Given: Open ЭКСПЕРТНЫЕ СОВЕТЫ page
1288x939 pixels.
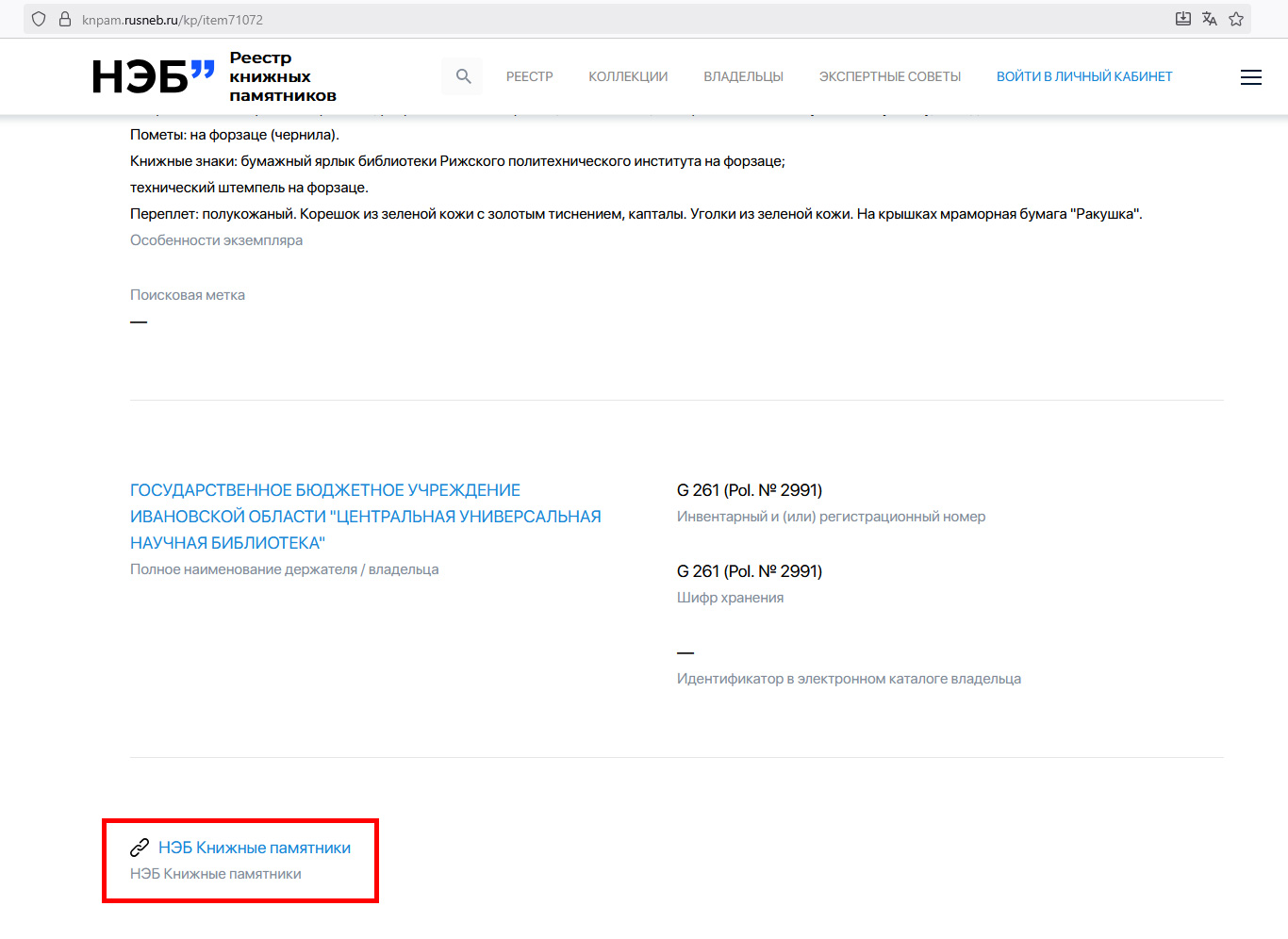Looking at the screenshot, I should pos(890,76).
